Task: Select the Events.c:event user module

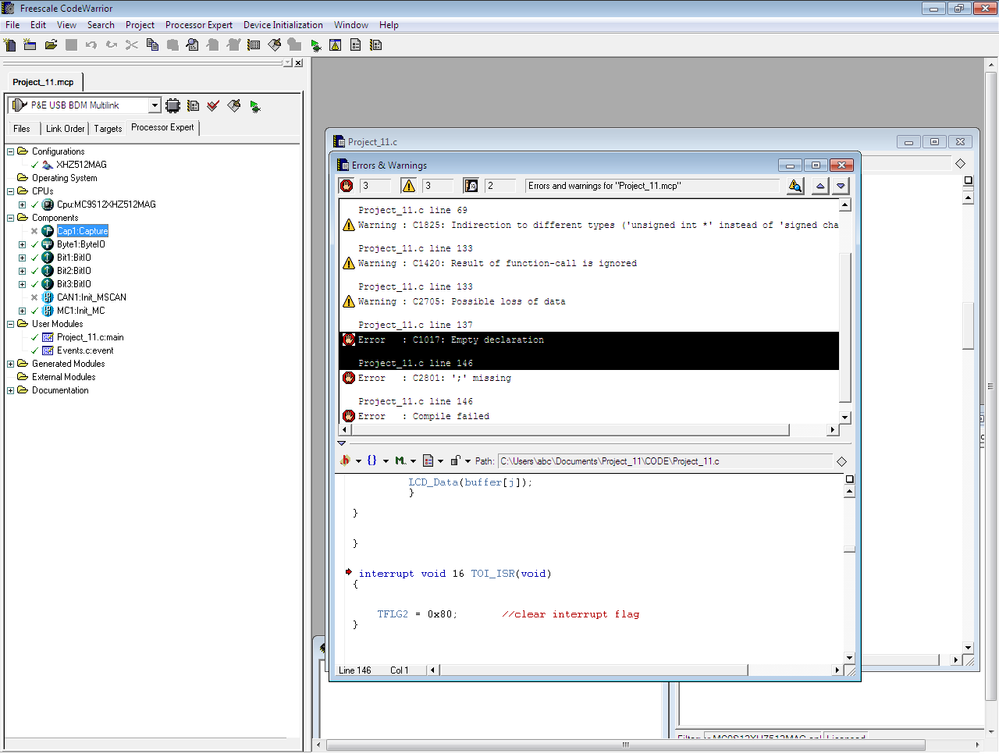Action: pyautogui.click(x=85, y=351)
